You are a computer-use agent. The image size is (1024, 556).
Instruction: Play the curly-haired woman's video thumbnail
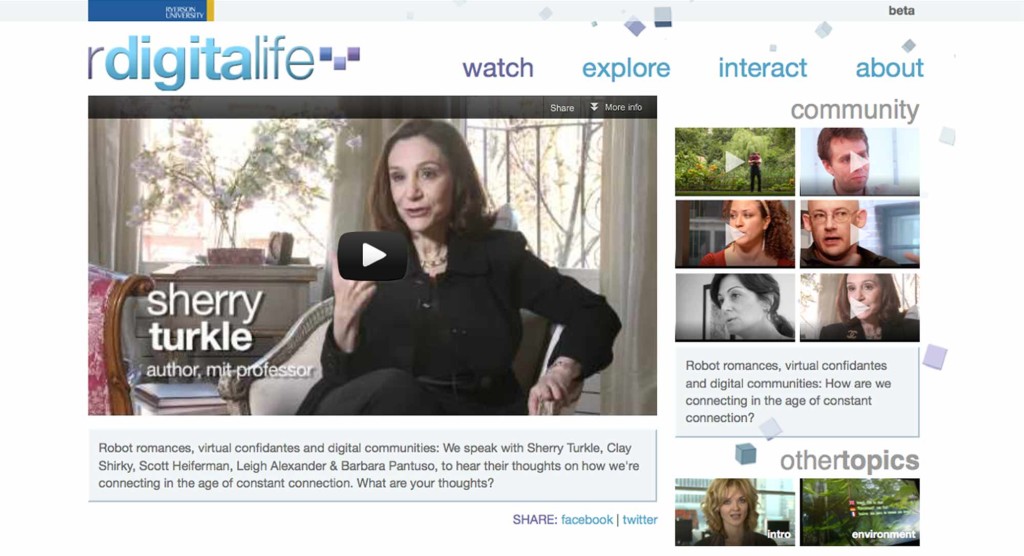point(735,234)
